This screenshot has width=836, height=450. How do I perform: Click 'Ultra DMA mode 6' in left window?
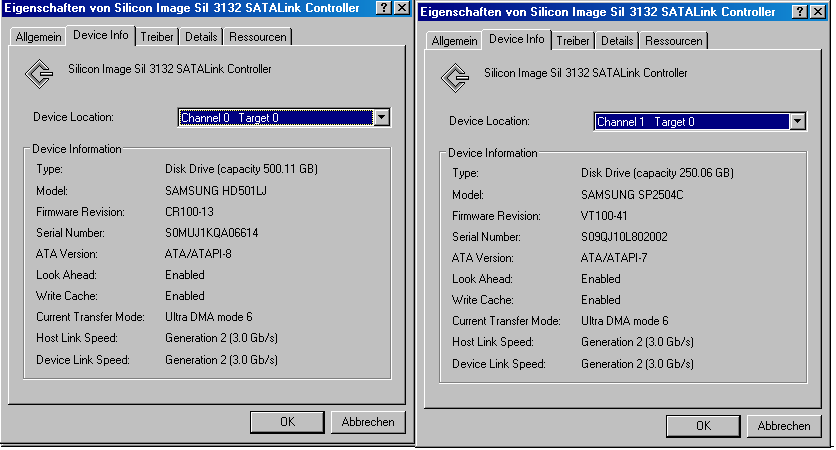pyautogui.click(x=208, y=317)
